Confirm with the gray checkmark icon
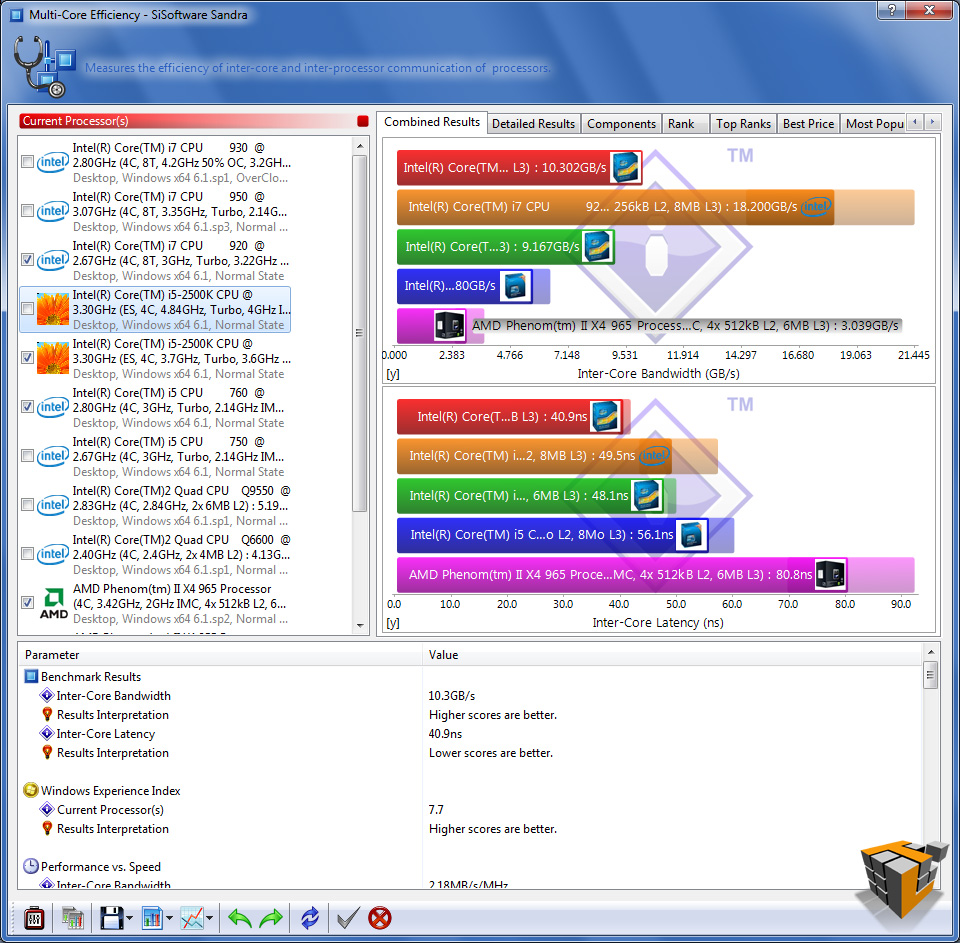The image size is (960, 943). click(348, 918)
